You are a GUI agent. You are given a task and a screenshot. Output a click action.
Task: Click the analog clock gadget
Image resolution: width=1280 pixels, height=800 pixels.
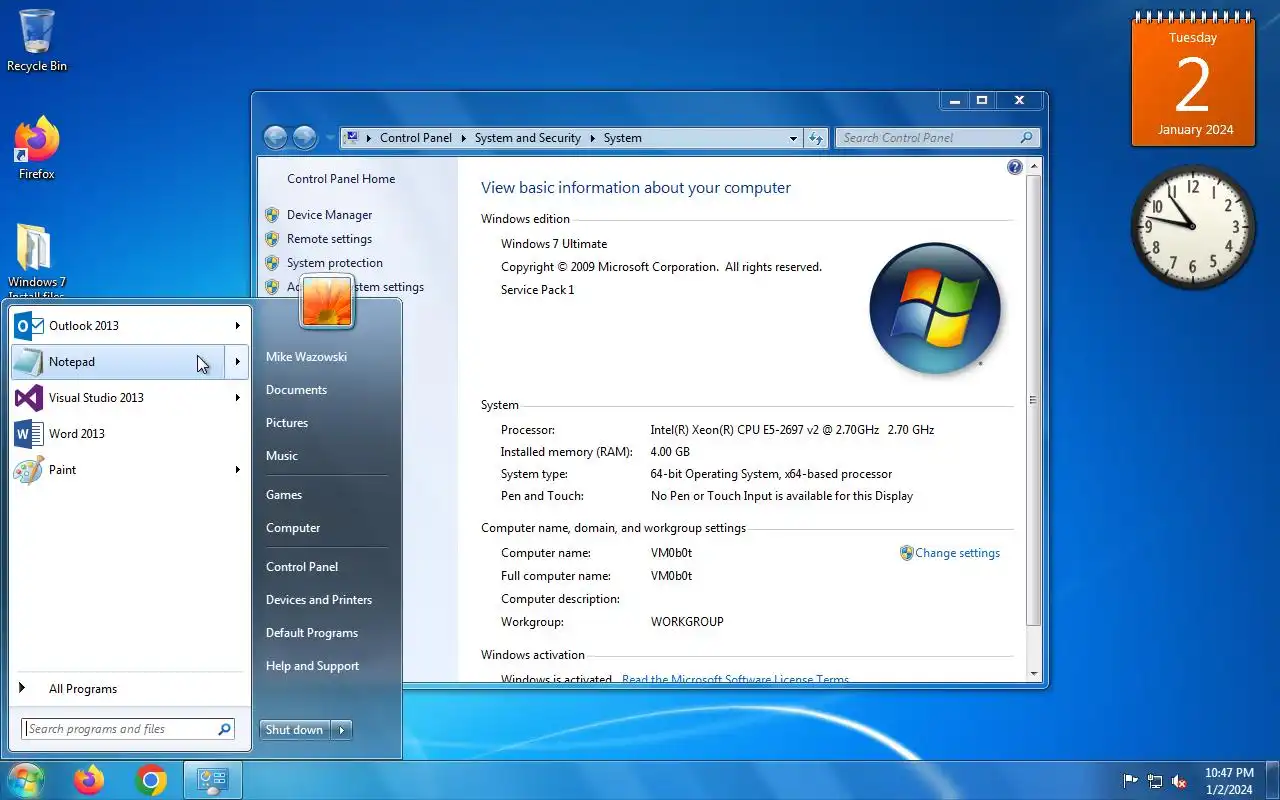(1193, 227)
